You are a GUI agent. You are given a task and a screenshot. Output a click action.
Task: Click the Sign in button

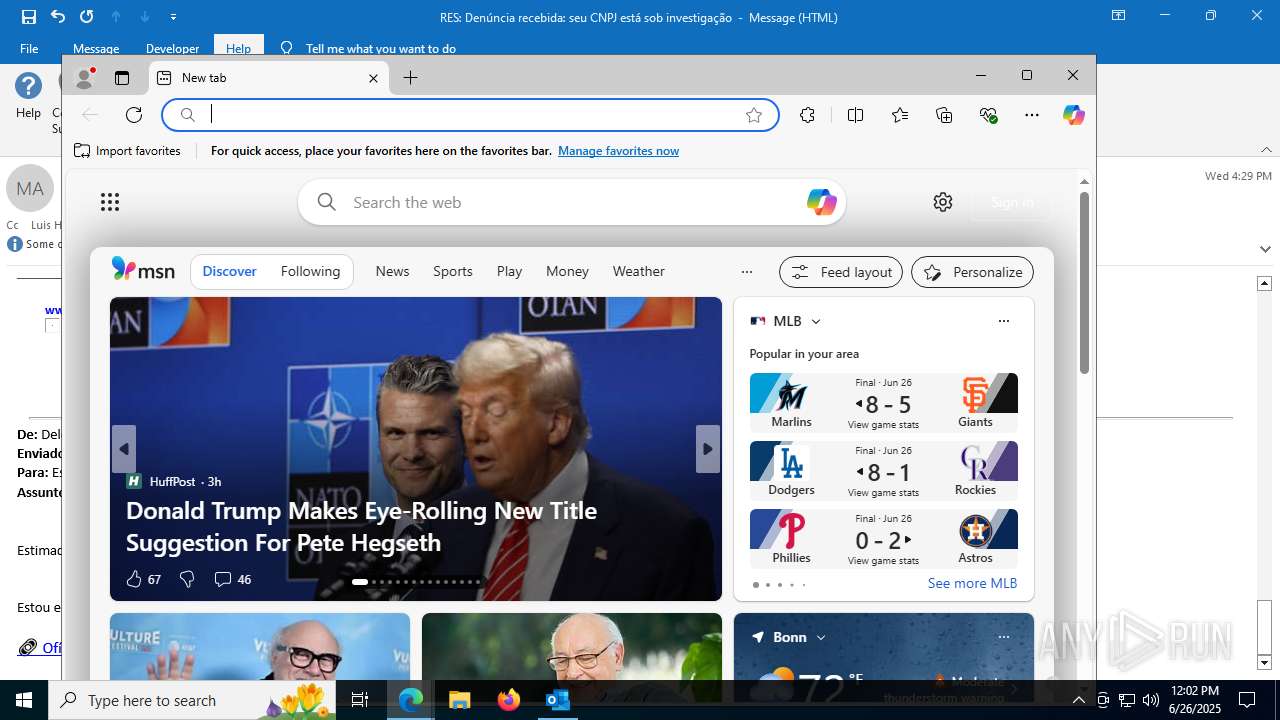click(1012, 202)
